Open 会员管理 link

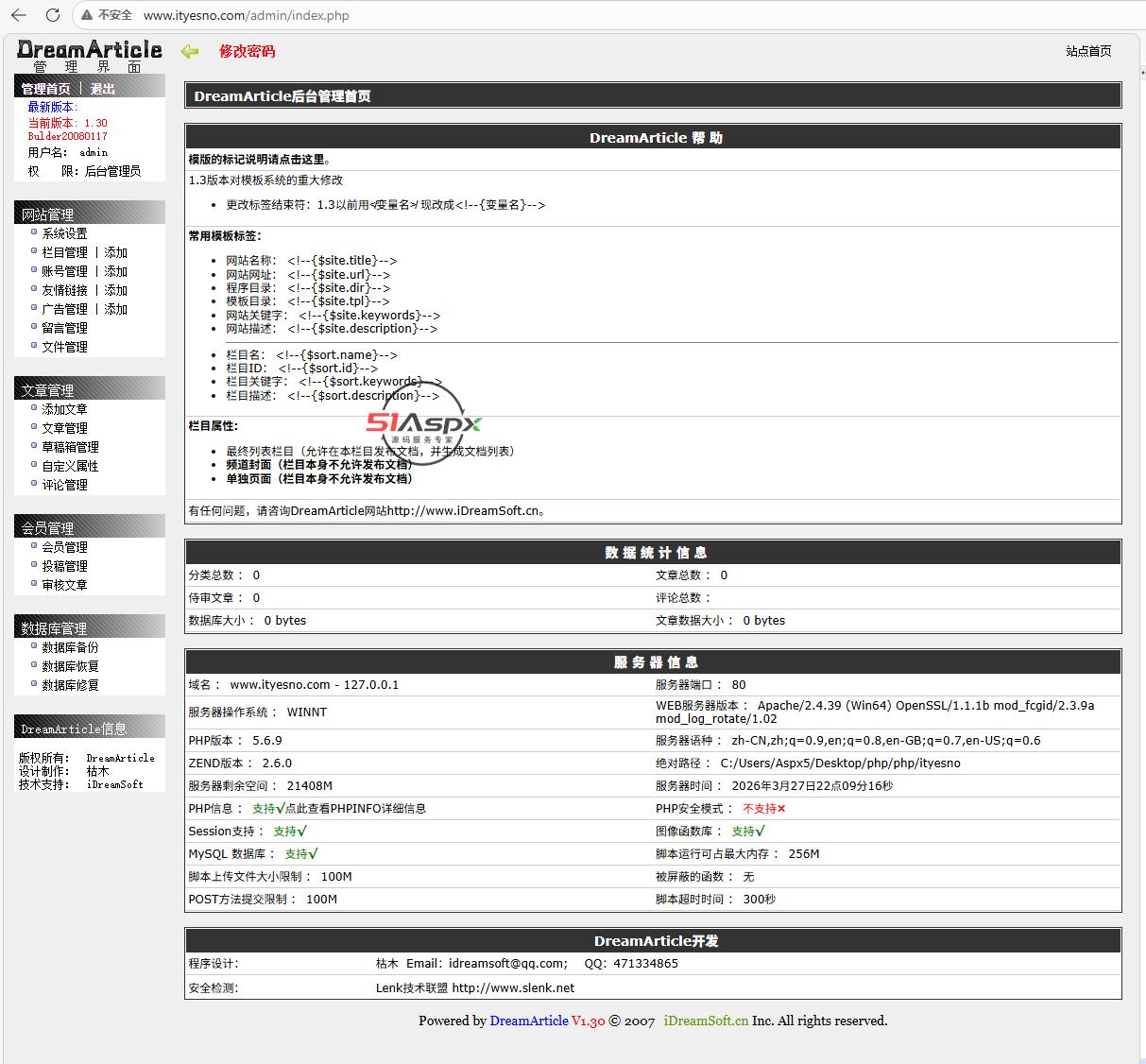(x=64, y=547)
